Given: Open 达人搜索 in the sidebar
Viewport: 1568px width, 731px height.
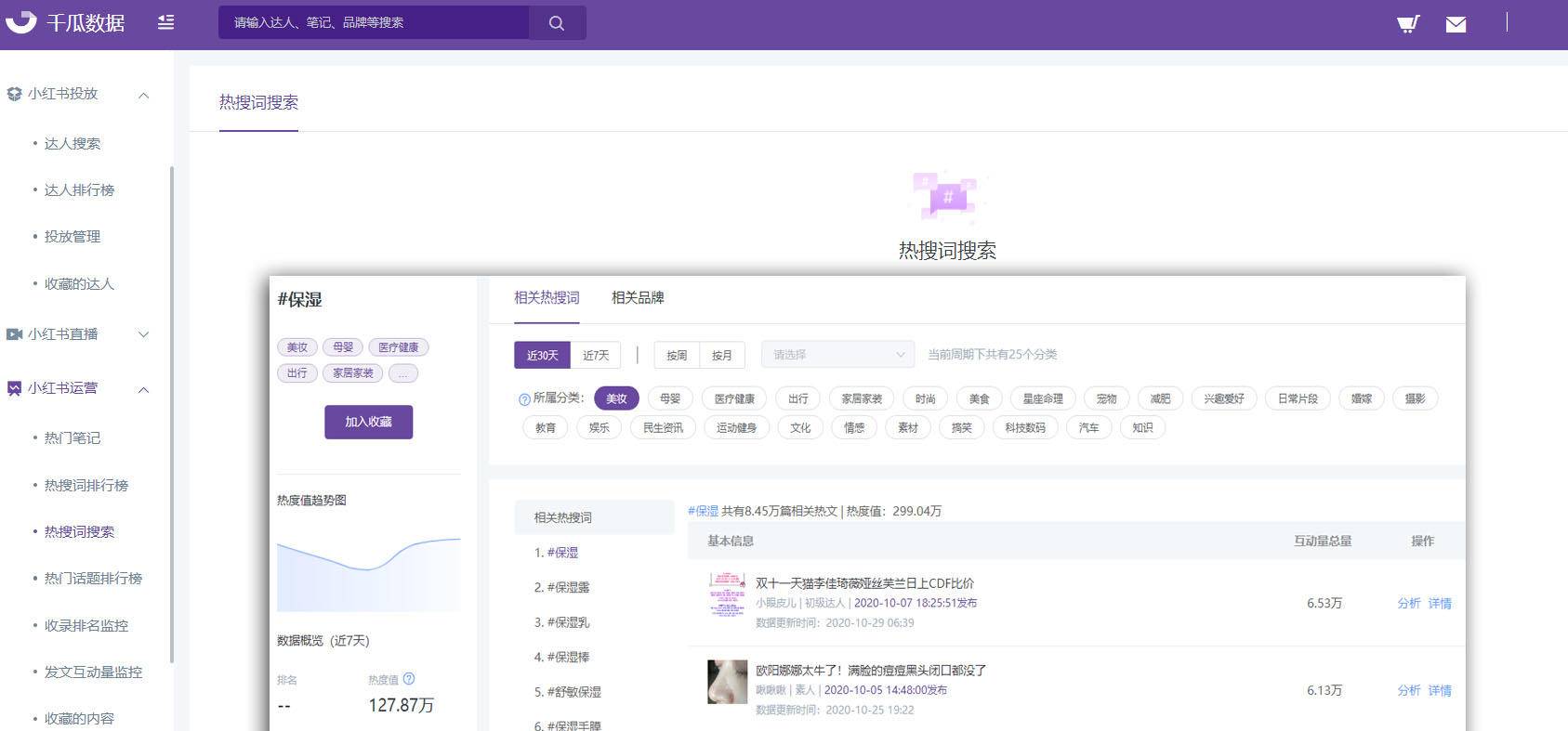Looking at the screenshot, I should (x=72, y=143).
